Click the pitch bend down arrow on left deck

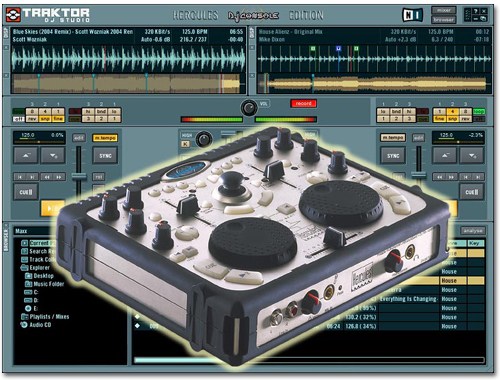pos(53,155)
